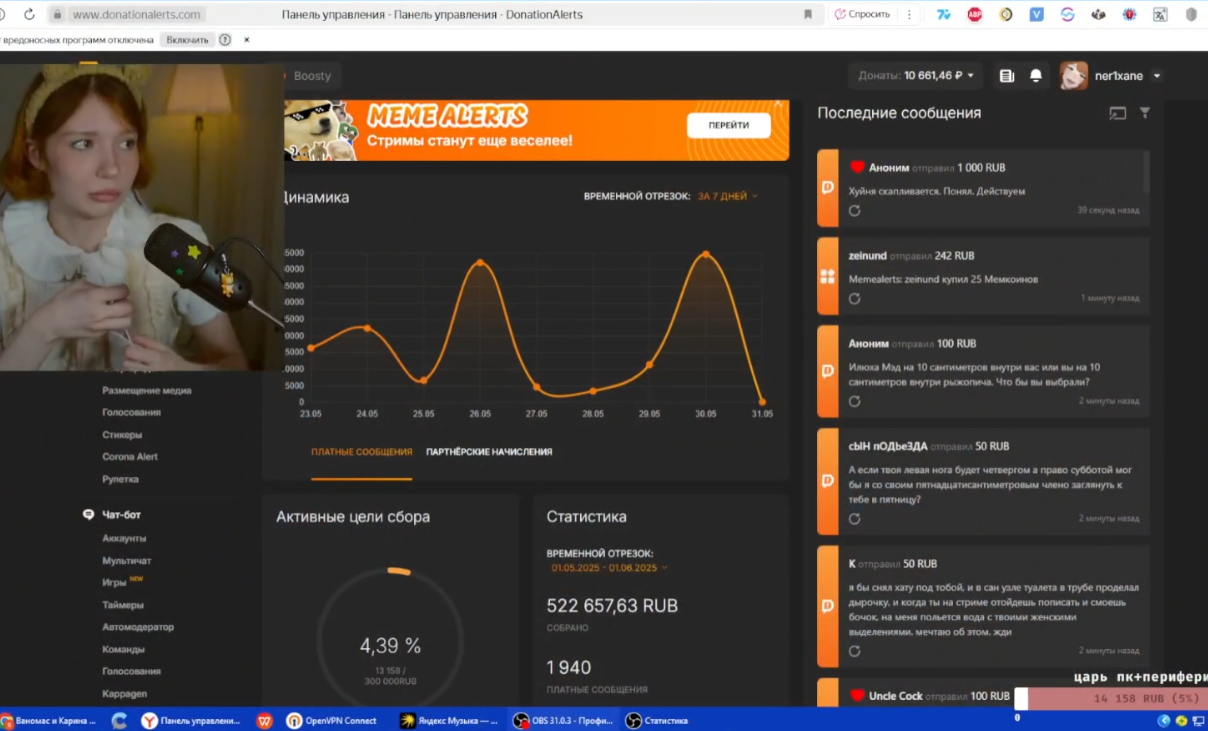Viewport: 1208px width, 731px height.
Task: Replay the сЫН пОДЬеЗДА 50 RUB alert
Action: (x=854, y=519)
